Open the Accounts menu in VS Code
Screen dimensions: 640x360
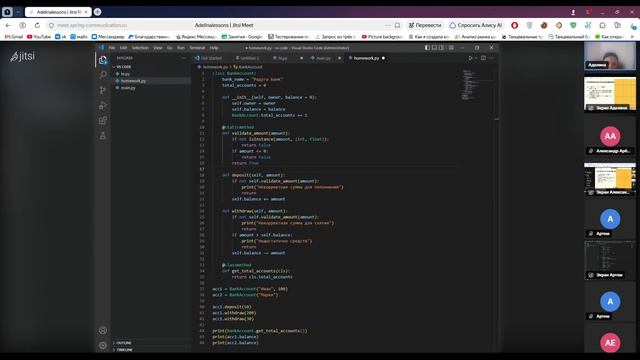tap(102, 330)
